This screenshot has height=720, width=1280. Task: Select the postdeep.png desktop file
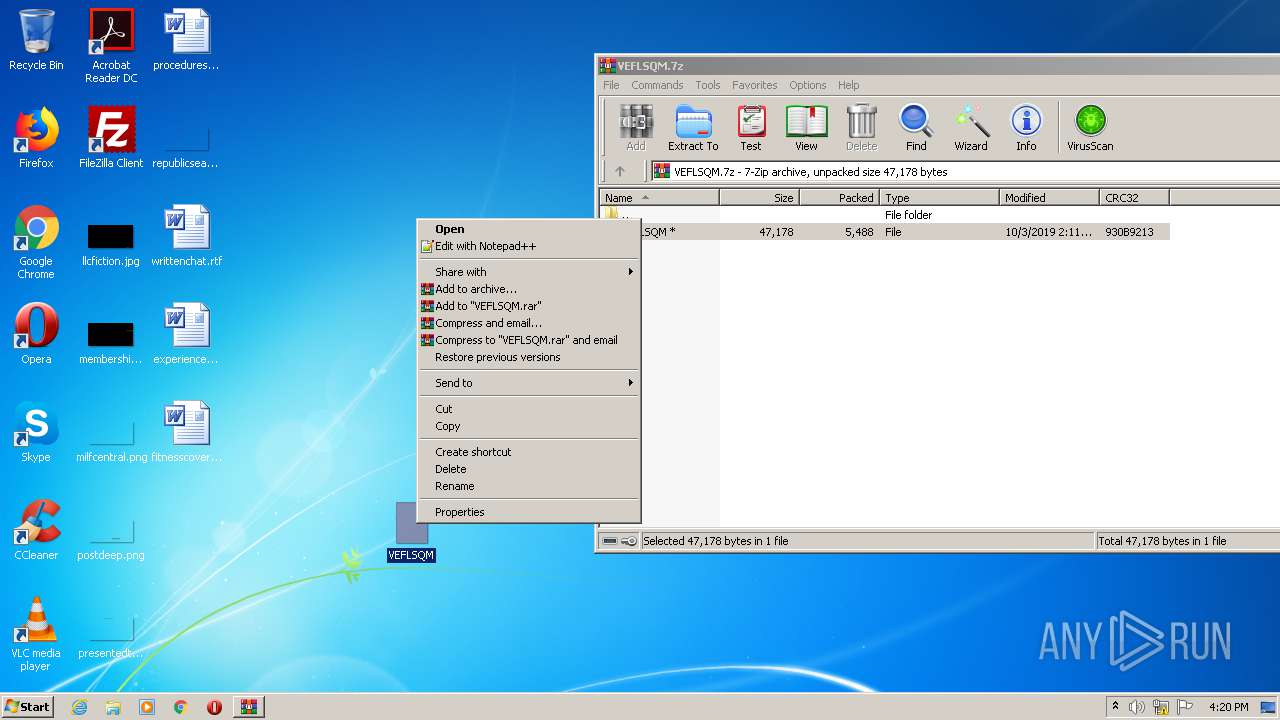[x=111, y=538]
